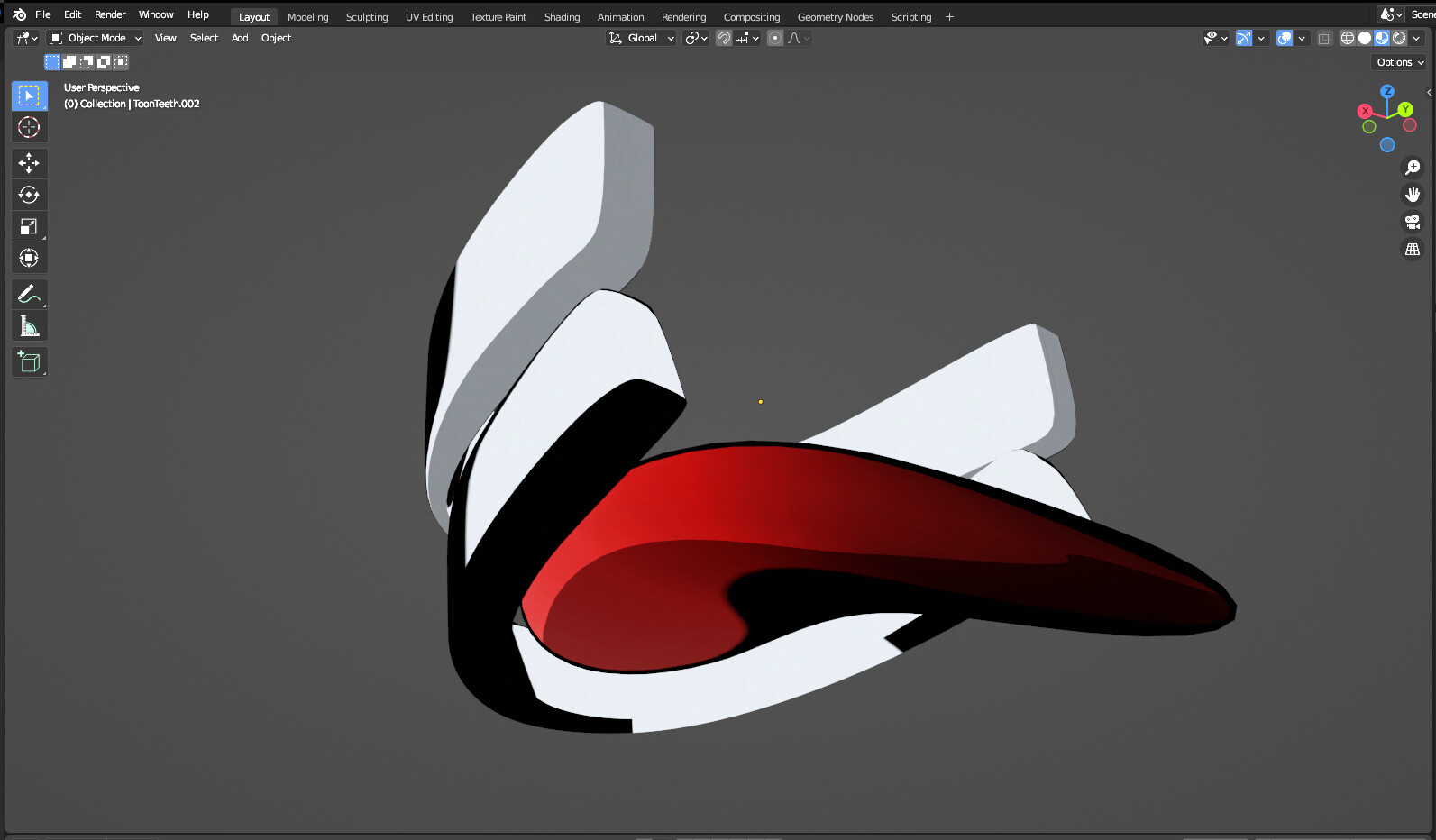Open the viewport Object menu
Viewport: 1436px width, 840px height.
click(x=276, y=38)
